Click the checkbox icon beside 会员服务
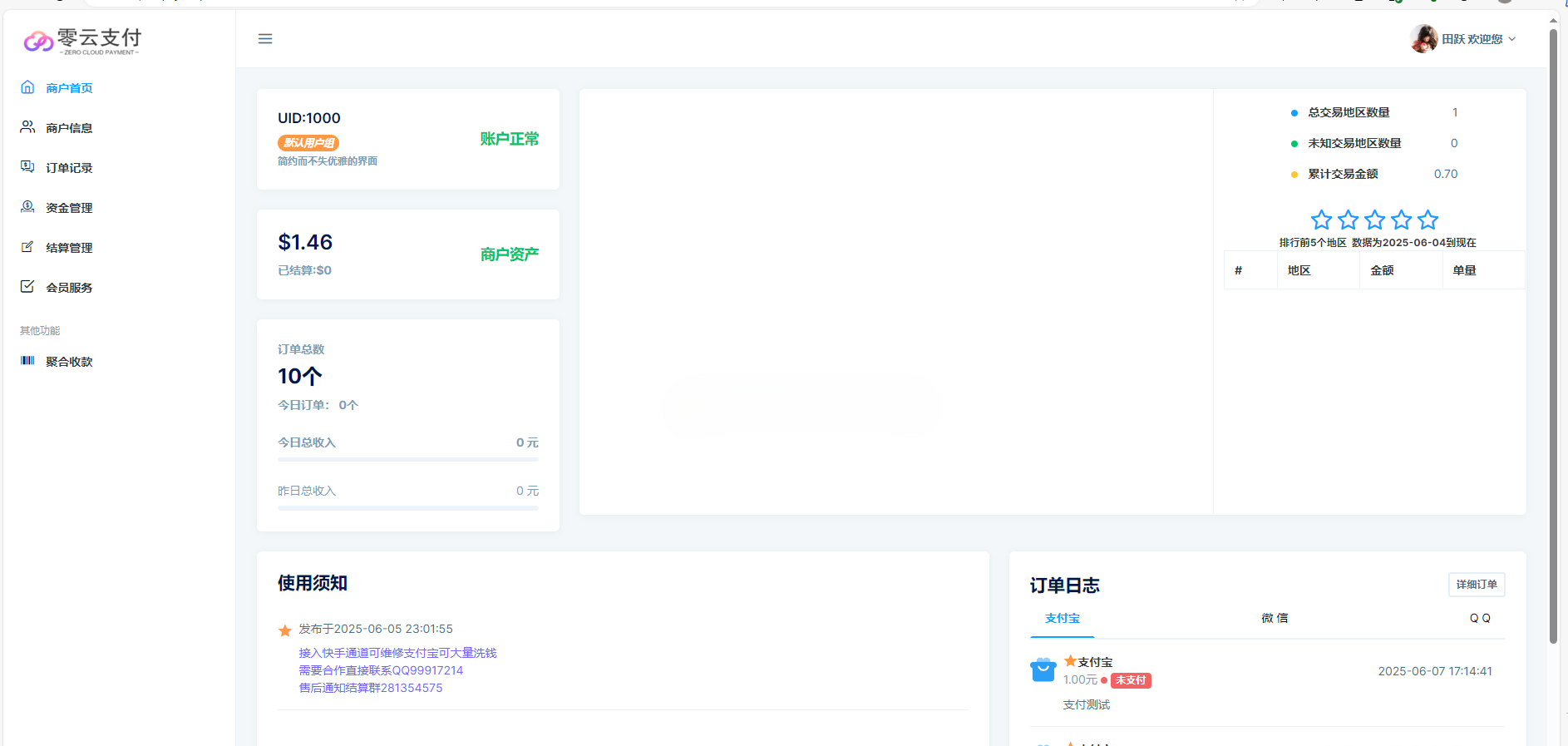Image resolution: width=1568 pixels, height=746 pixels. click(x=27, y=287)
